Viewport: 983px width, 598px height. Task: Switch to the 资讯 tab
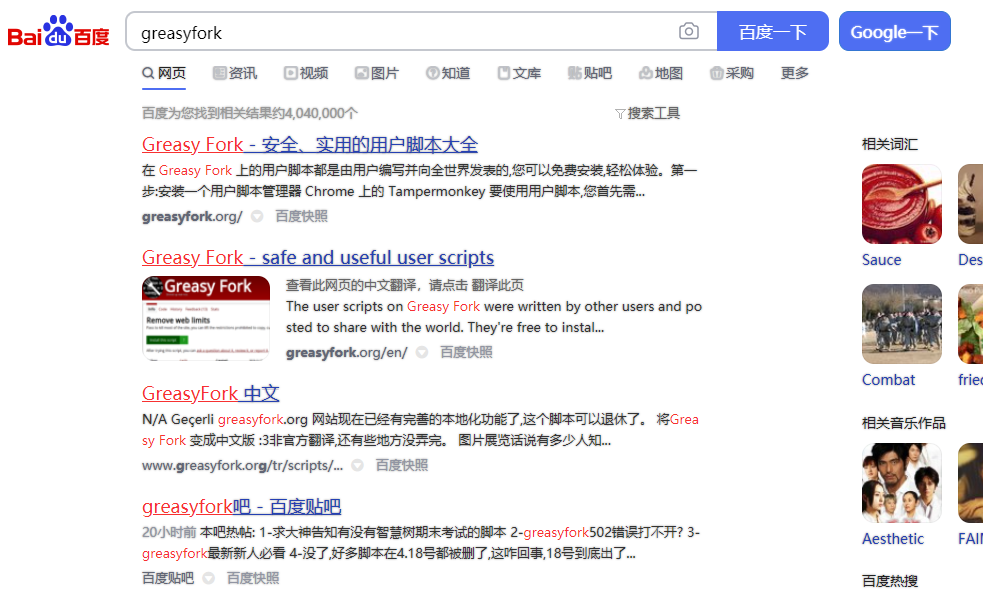click(235, 73)
